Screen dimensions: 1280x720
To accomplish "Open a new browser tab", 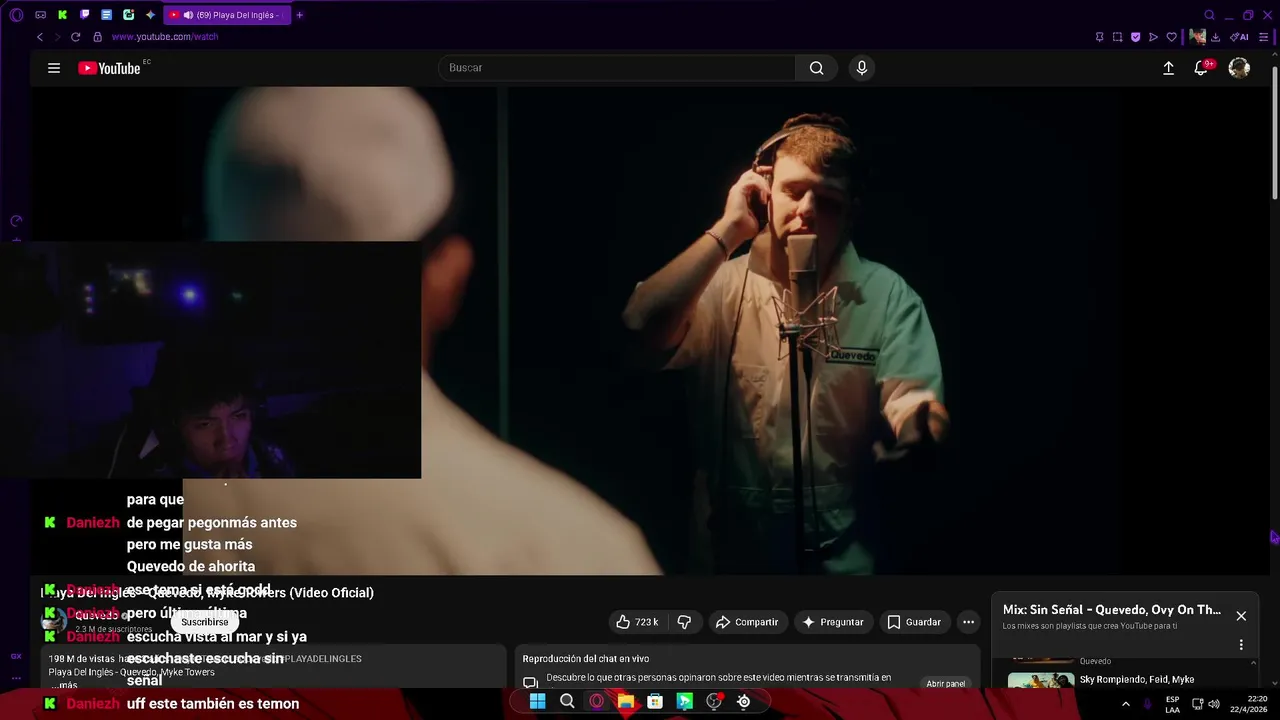I will click(299, 15).
